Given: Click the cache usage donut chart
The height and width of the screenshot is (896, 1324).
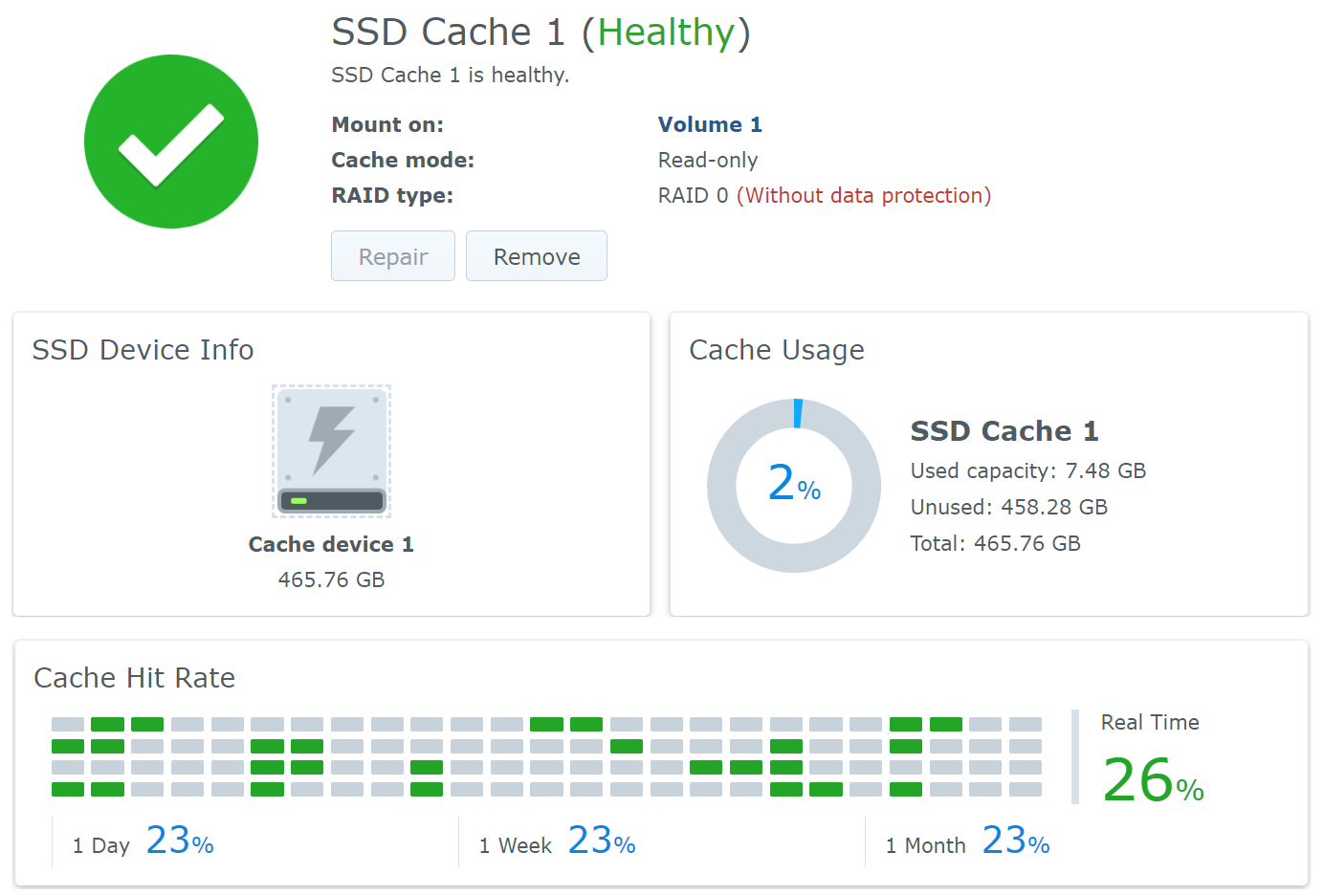Looking at the screenshot, I should coord(793,486).
